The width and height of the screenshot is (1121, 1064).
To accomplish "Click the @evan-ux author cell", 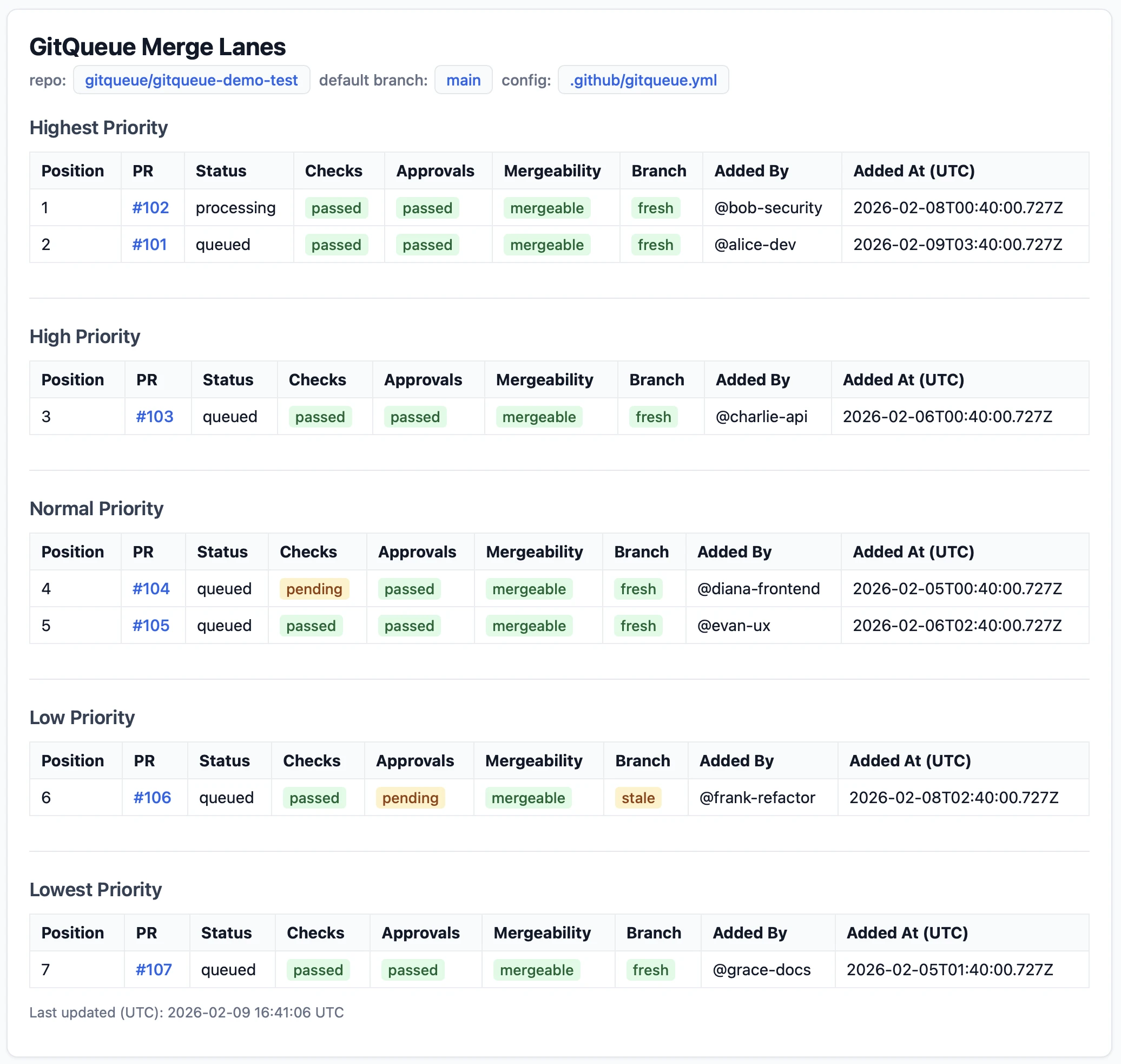I will (x=734, y=626).
